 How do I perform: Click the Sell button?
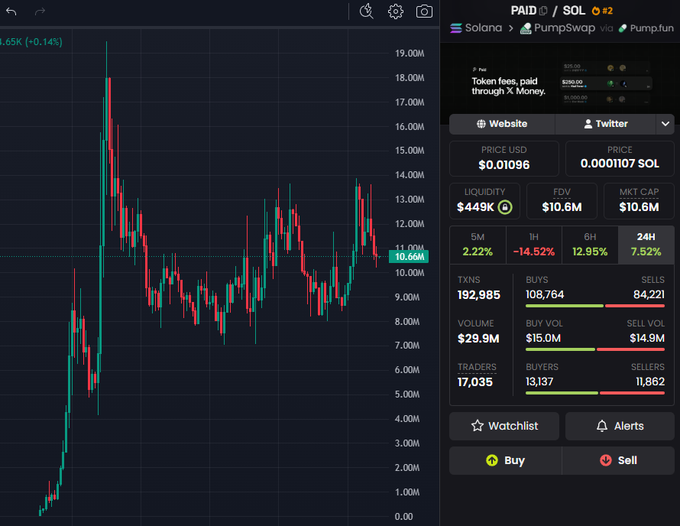(618, 460)
